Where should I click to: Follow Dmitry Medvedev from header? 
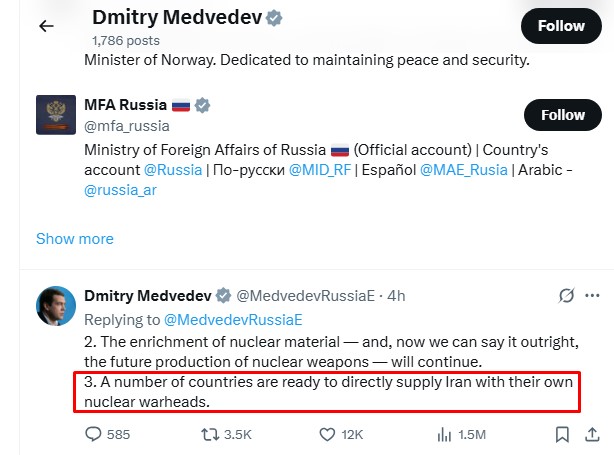click(x=561, y=26)
